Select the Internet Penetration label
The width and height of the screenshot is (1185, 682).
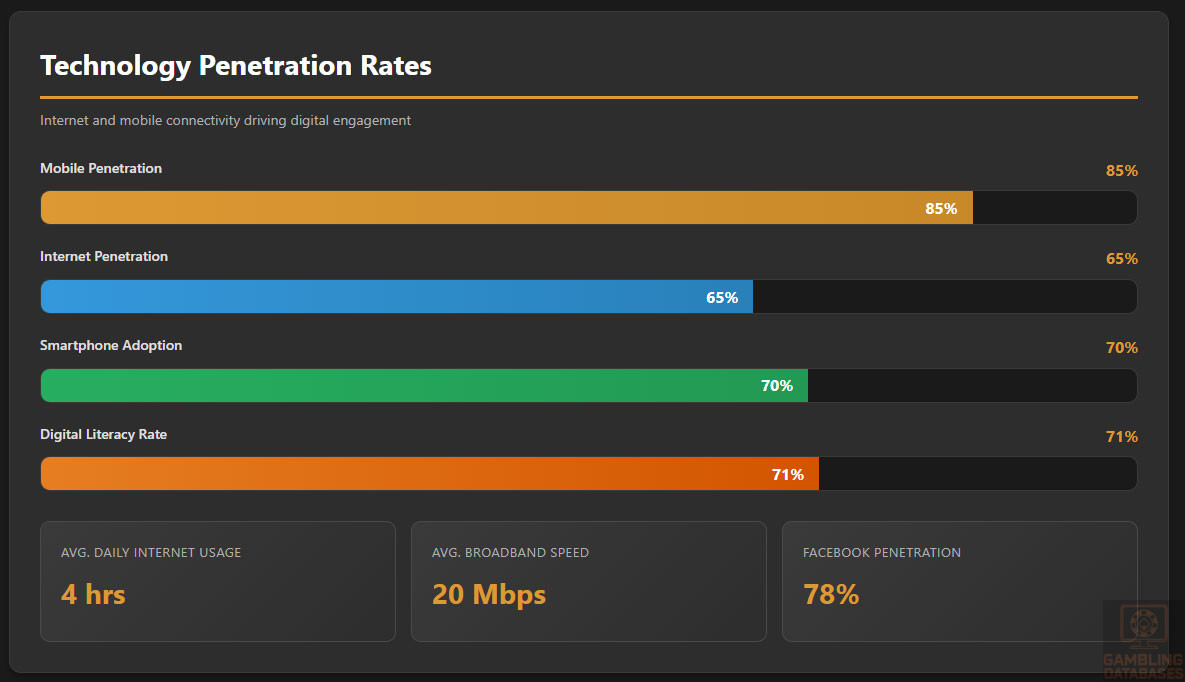click(104, 257)
